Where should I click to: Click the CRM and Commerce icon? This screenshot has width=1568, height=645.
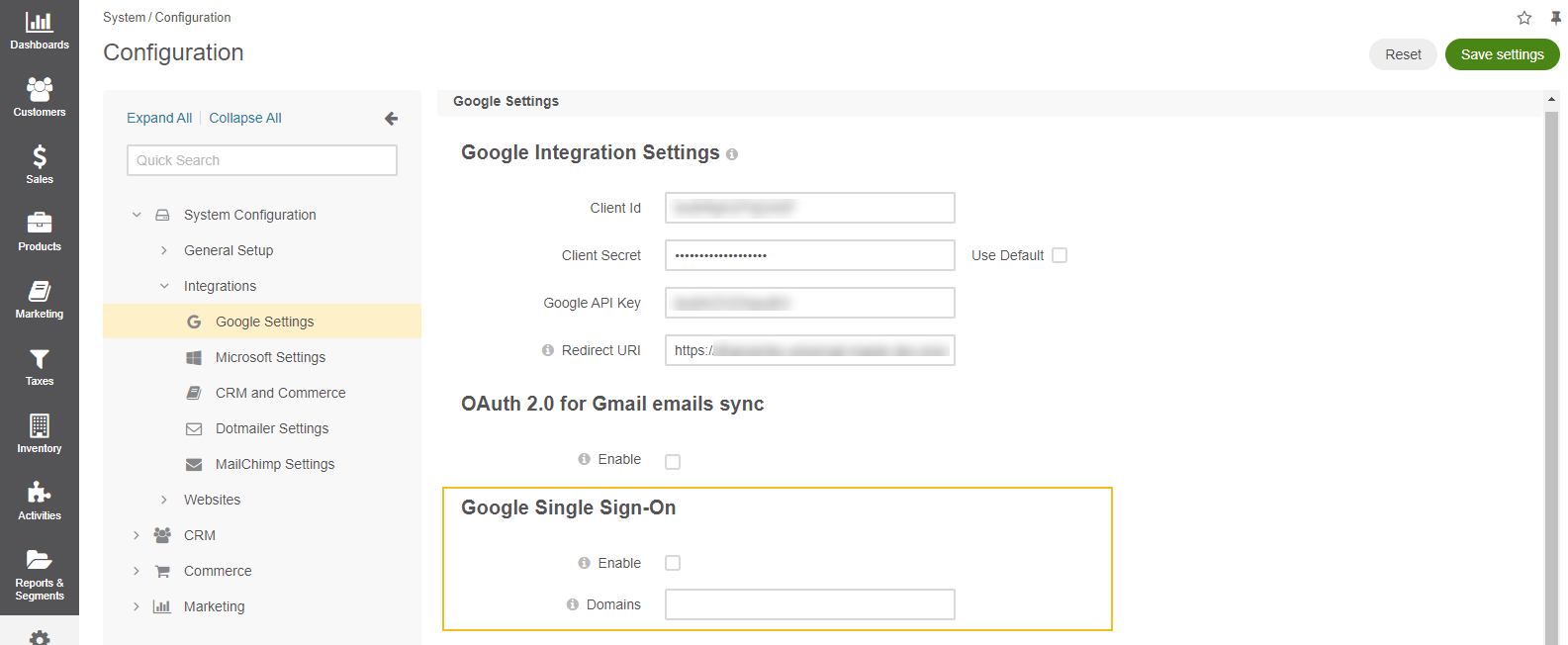point(194,393)
